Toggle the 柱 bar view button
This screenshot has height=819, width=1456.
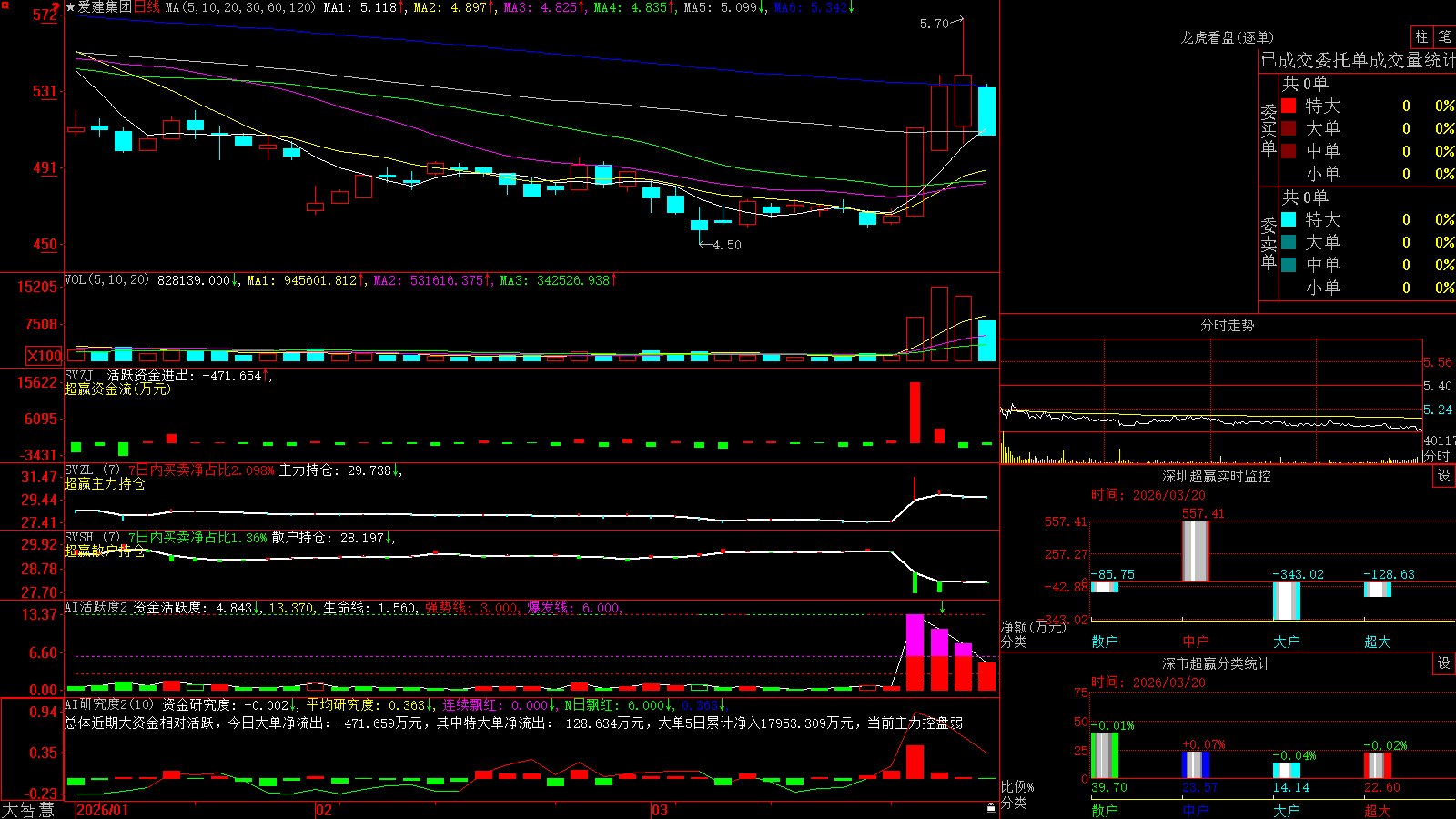pyautogui.click(x=1421, y=36)
